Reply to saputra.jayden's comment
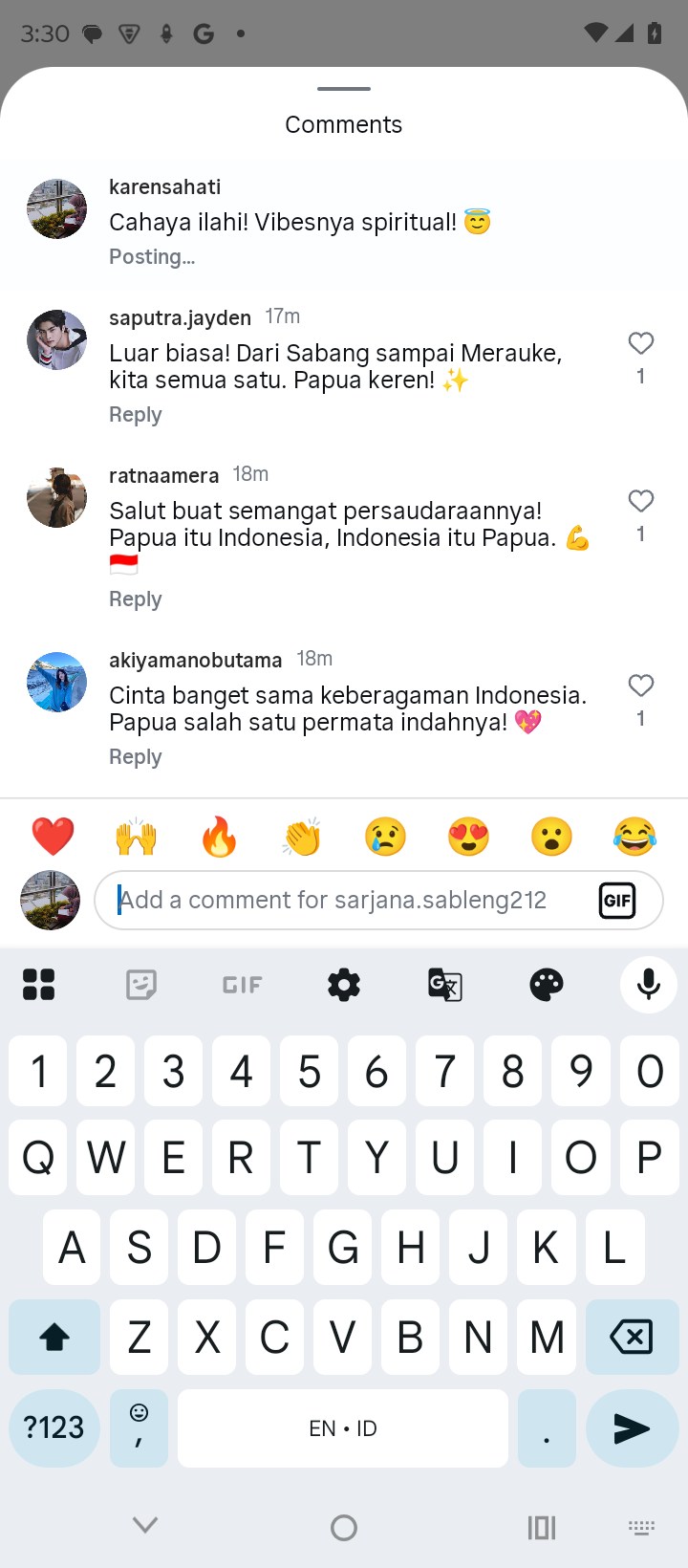The image size is (688, 1568). 135,415
